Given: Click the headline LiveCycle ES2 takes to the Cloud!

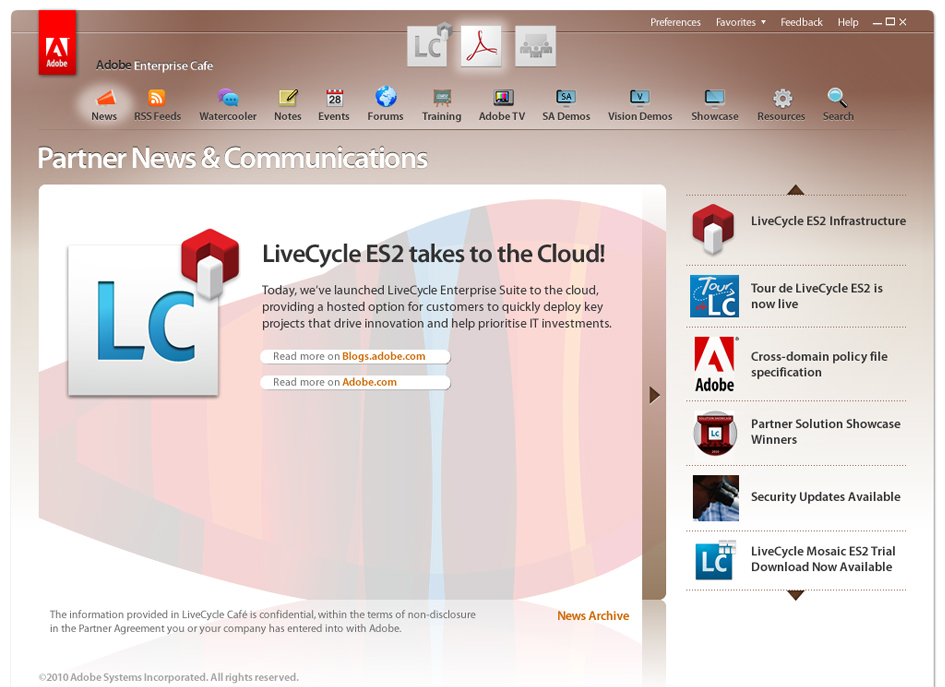Looking at the screenshot, I should [x=433, y=254].
